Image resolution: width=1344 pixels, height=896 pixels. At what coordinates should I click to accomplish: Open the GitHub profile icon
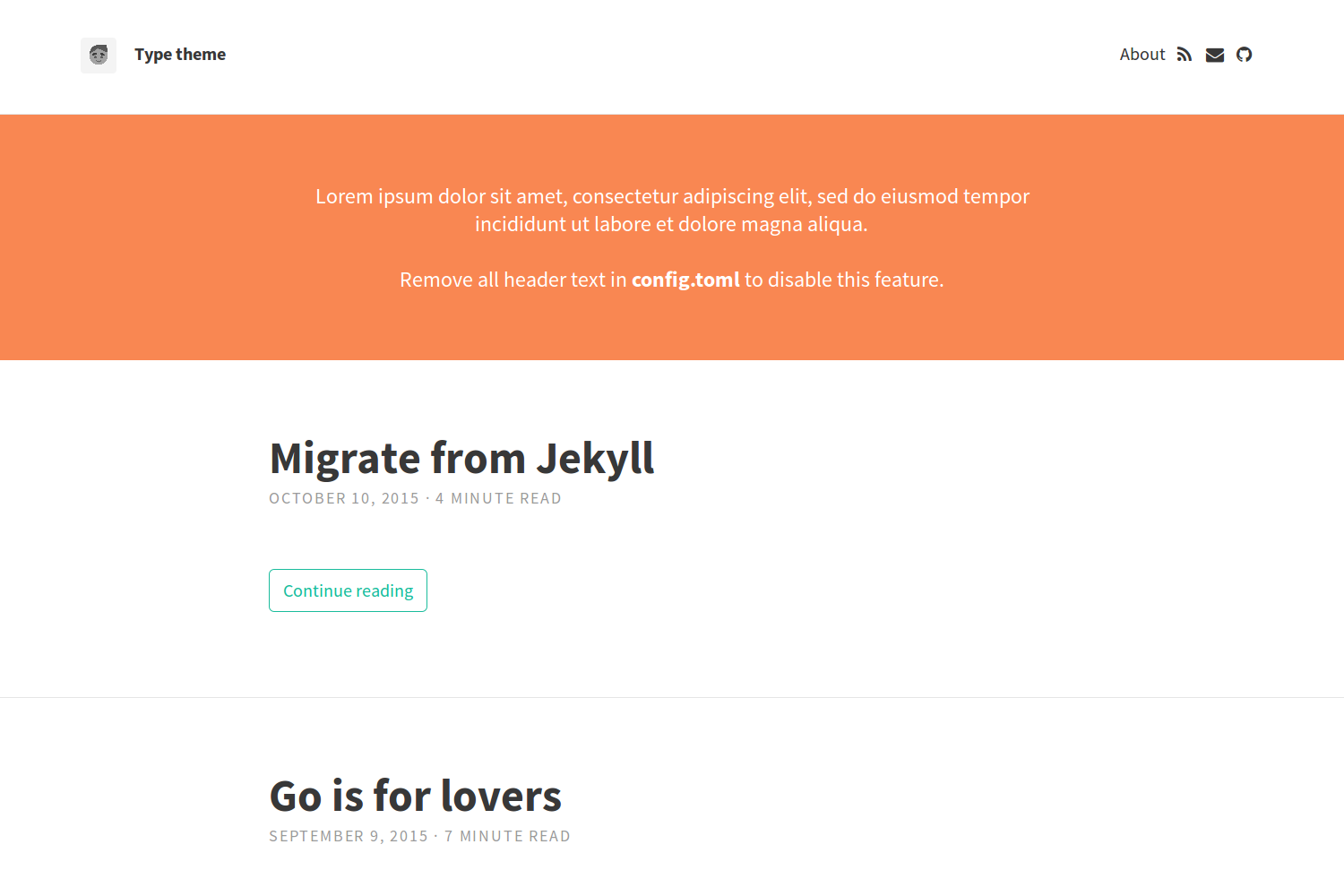click(1245, 55)
